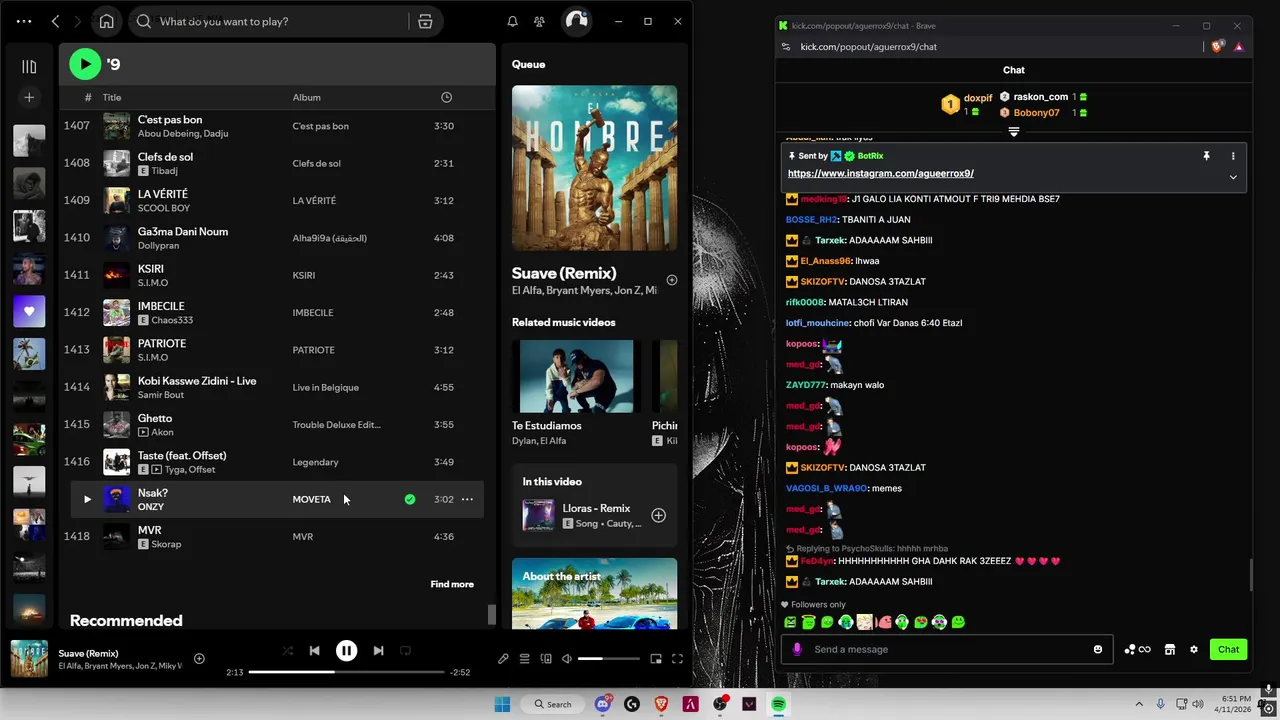This screenshot has width=1280, height=720.
Task: Play the Nsak? track row
Action: [x=87, y=499]
